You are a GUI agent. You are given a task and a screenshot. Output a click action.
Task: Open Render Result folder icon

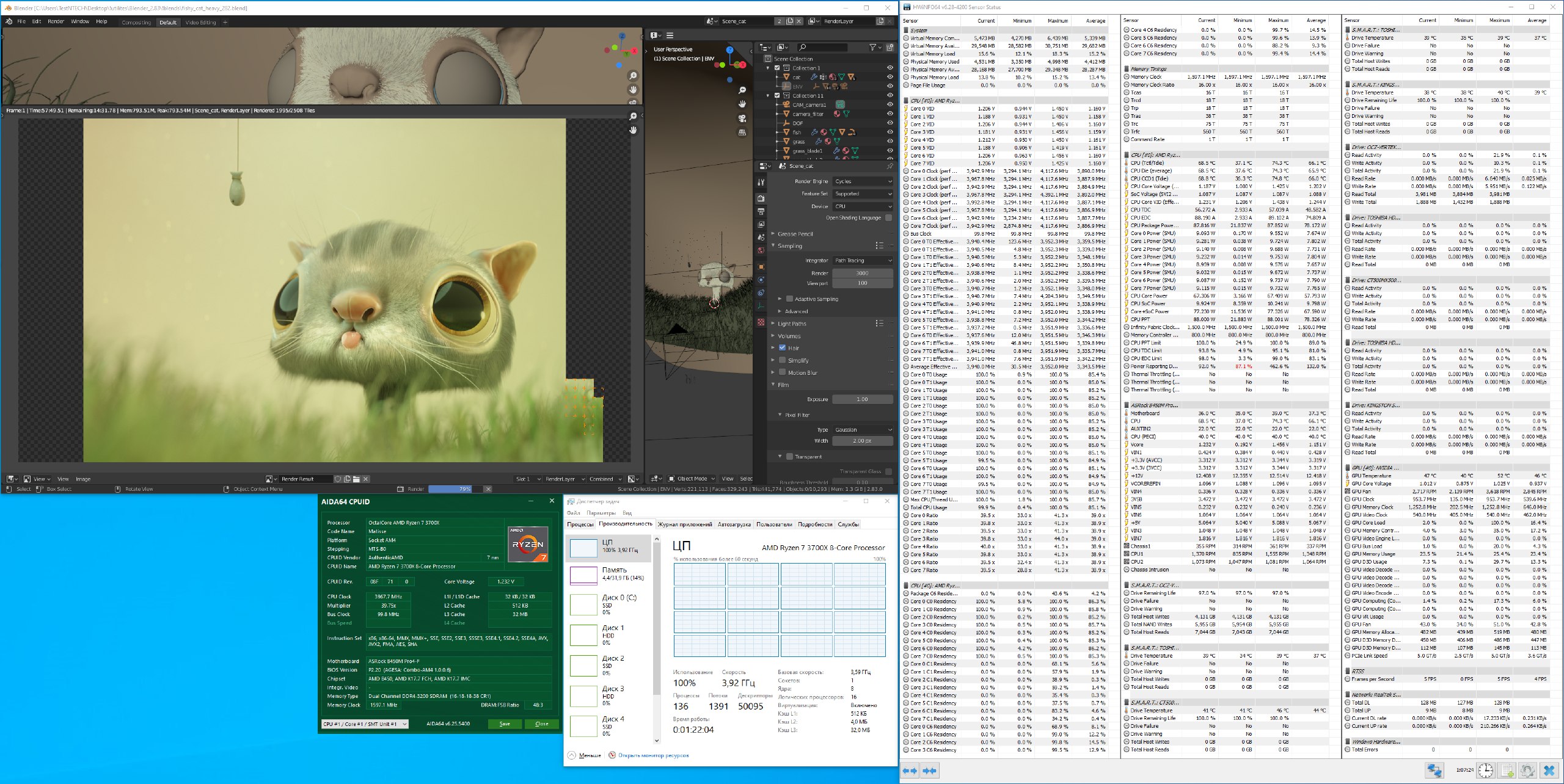point(357,479)
